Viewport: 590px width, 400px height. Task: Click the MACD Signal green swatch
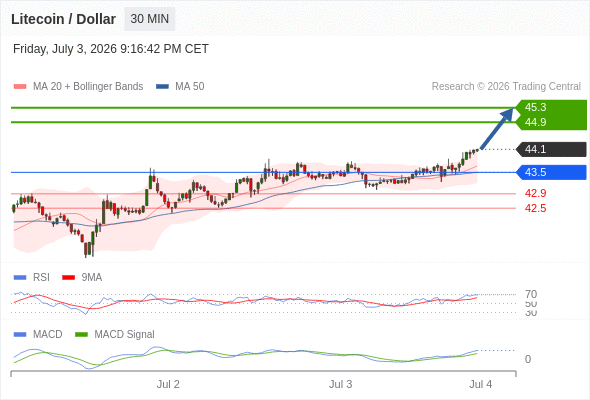[x=81, y=335]
